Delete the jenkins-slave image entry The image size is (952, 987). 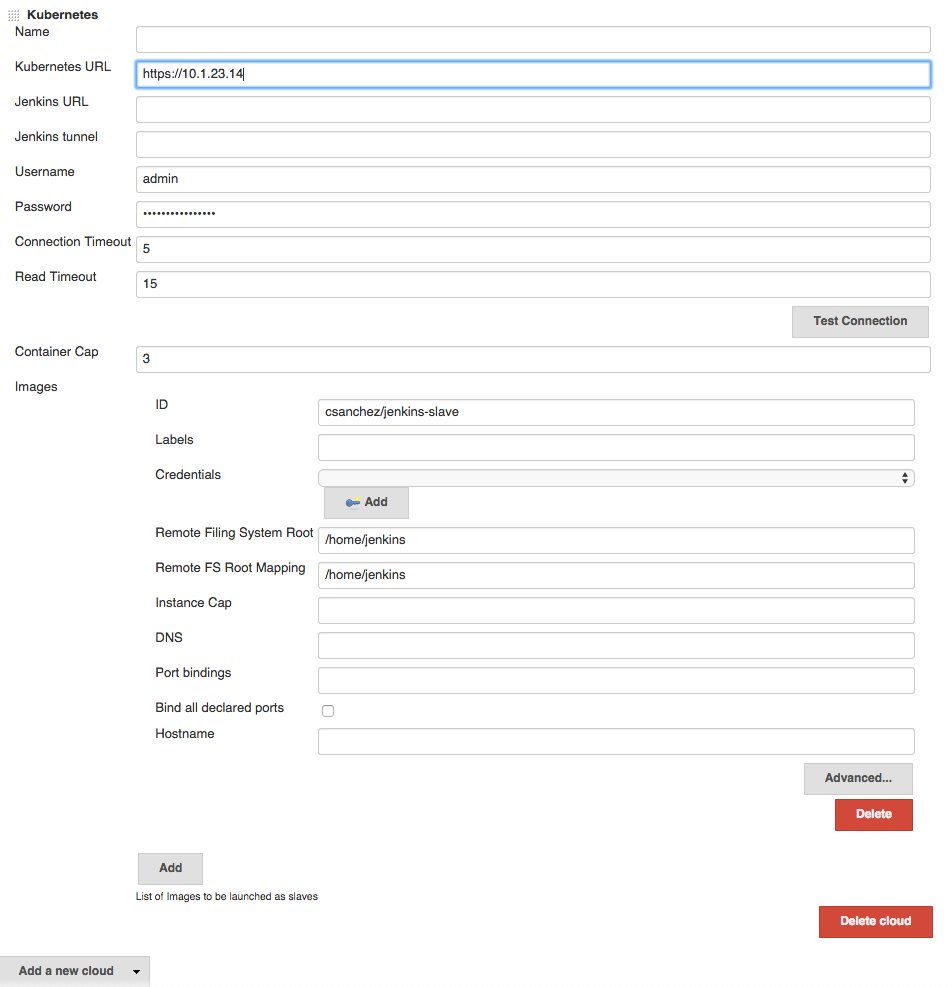tap(873, 814)
